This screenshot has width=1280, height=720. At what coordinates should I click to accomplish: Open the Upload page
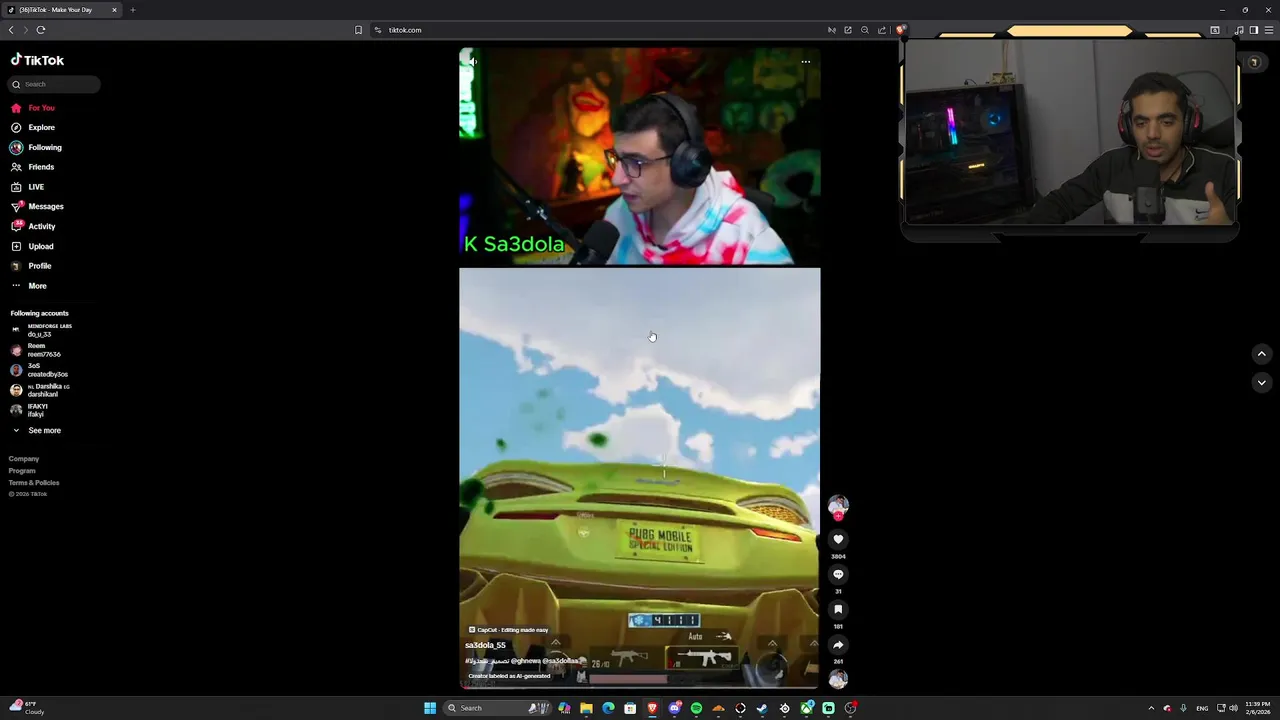(x=32, y=246)
